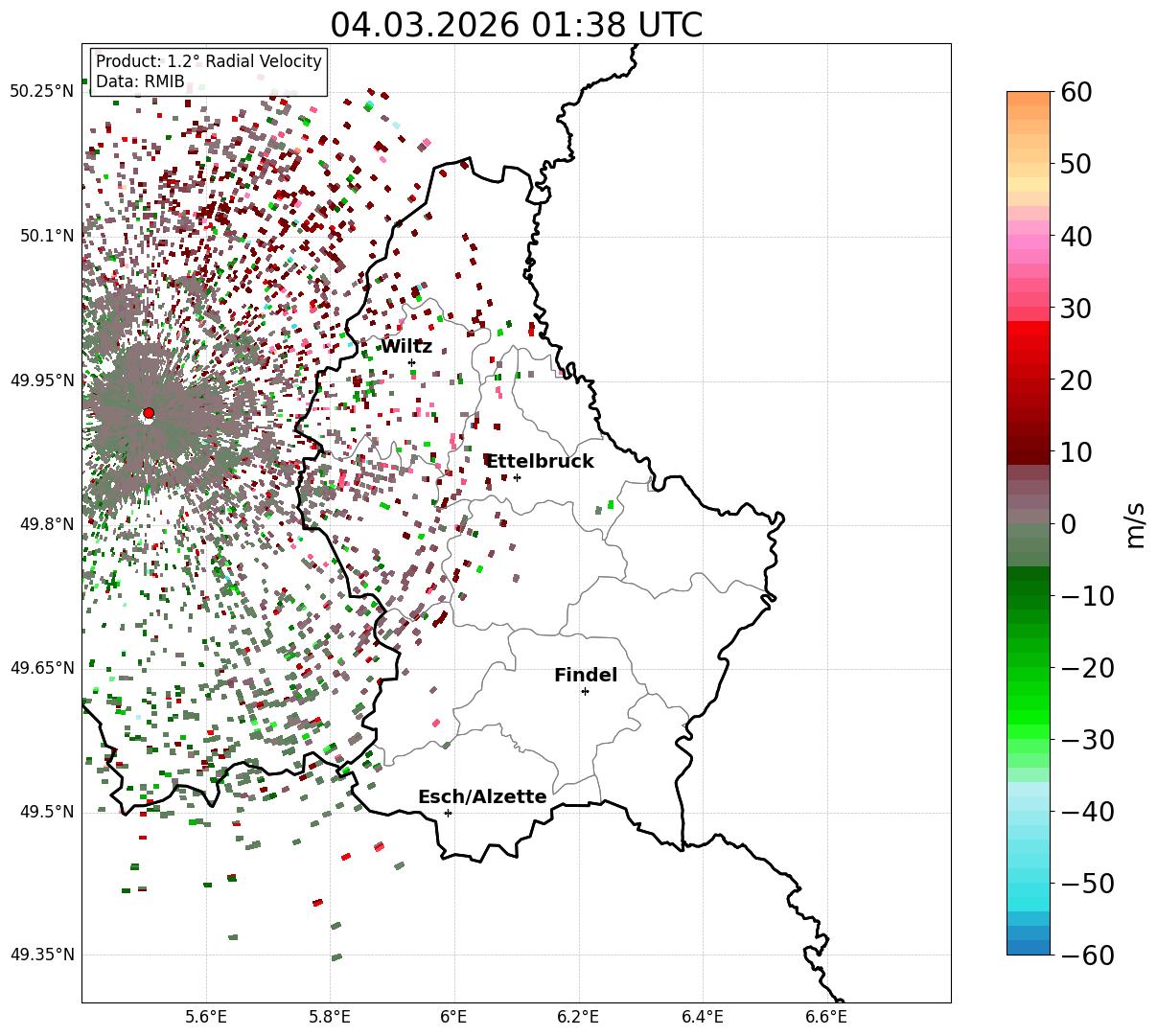
Task: Click the 49.95°N latitude label
Action: pyautogui.click(x=41, y=380)
